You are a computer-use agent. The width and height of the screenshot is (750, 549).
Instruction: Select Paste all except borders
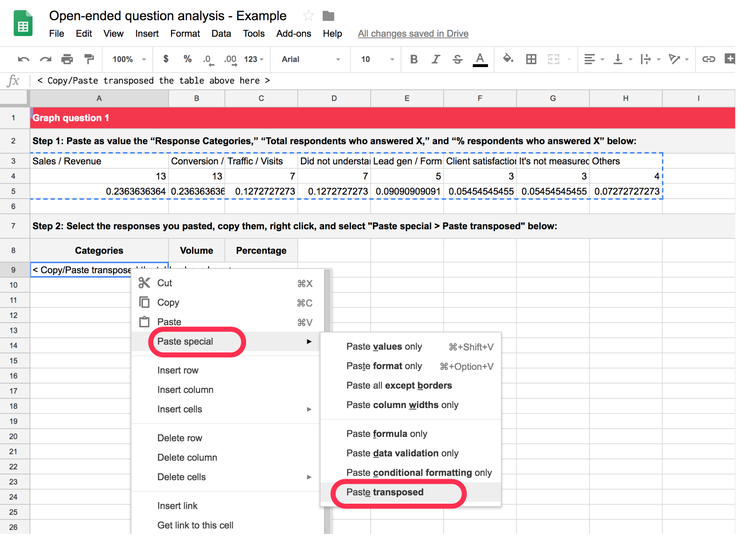(x=411, y=385)
